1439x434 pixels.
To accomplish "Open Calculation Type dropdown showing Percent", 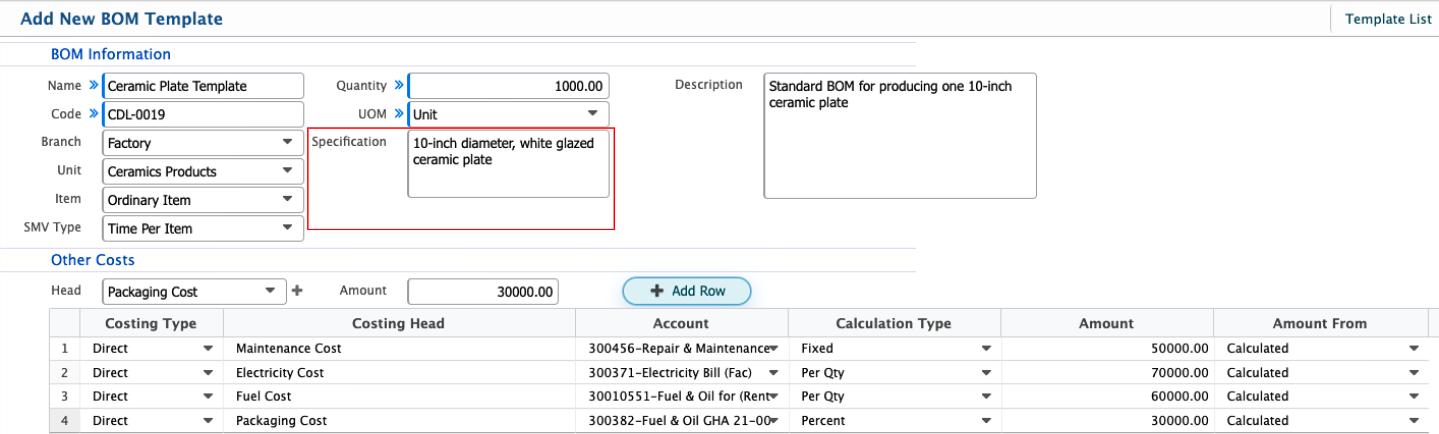I will pos(895,421).
